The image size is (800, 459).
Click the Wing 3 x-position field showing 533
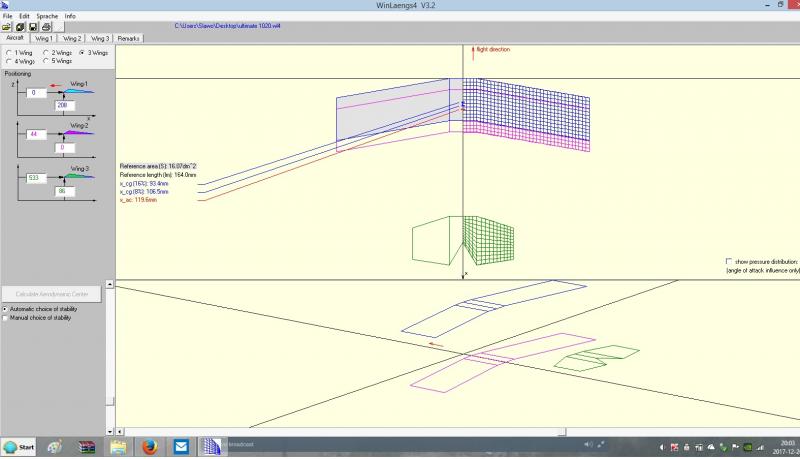pos(34,177)
